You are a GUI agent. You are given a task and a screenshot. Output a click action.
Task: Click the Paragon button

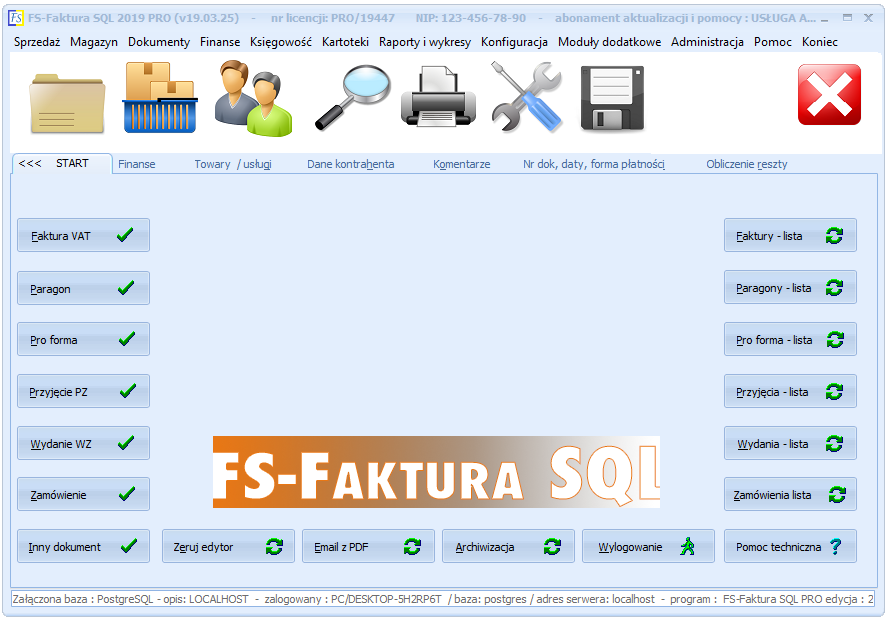click(x=84, y=288)
